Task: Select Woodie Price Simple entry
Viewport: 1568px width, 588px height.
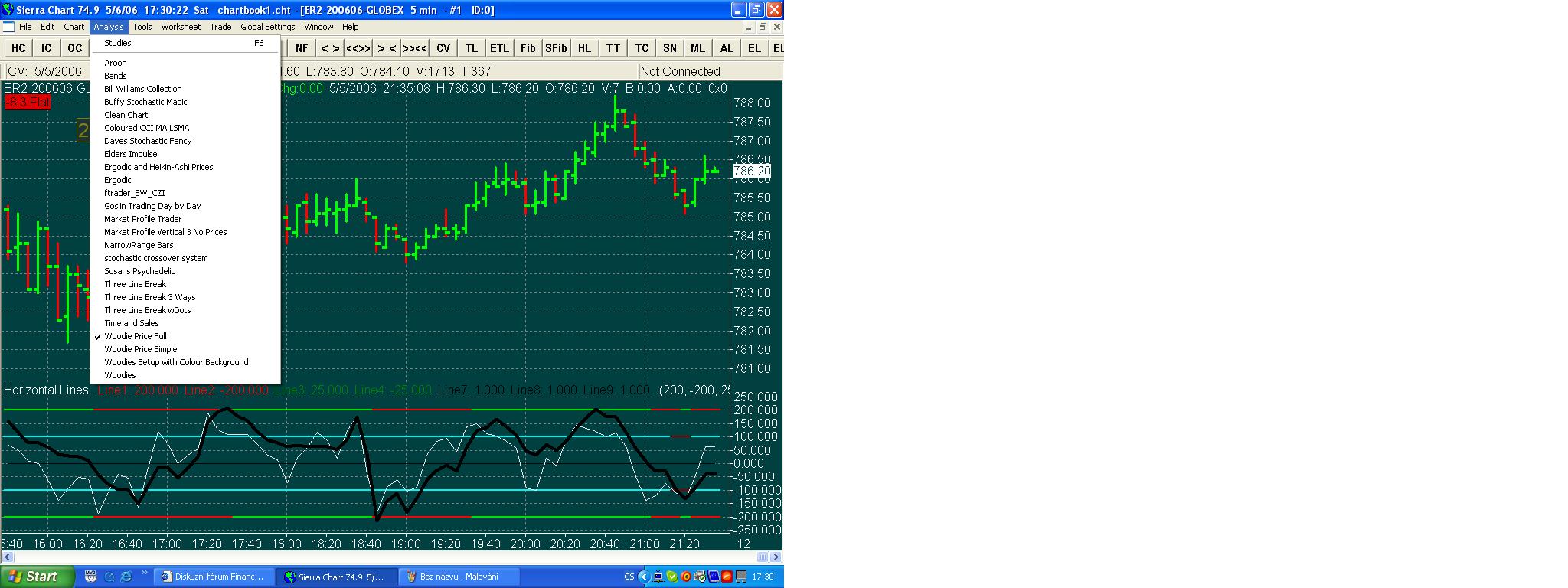Action: (x=185, y=349)
